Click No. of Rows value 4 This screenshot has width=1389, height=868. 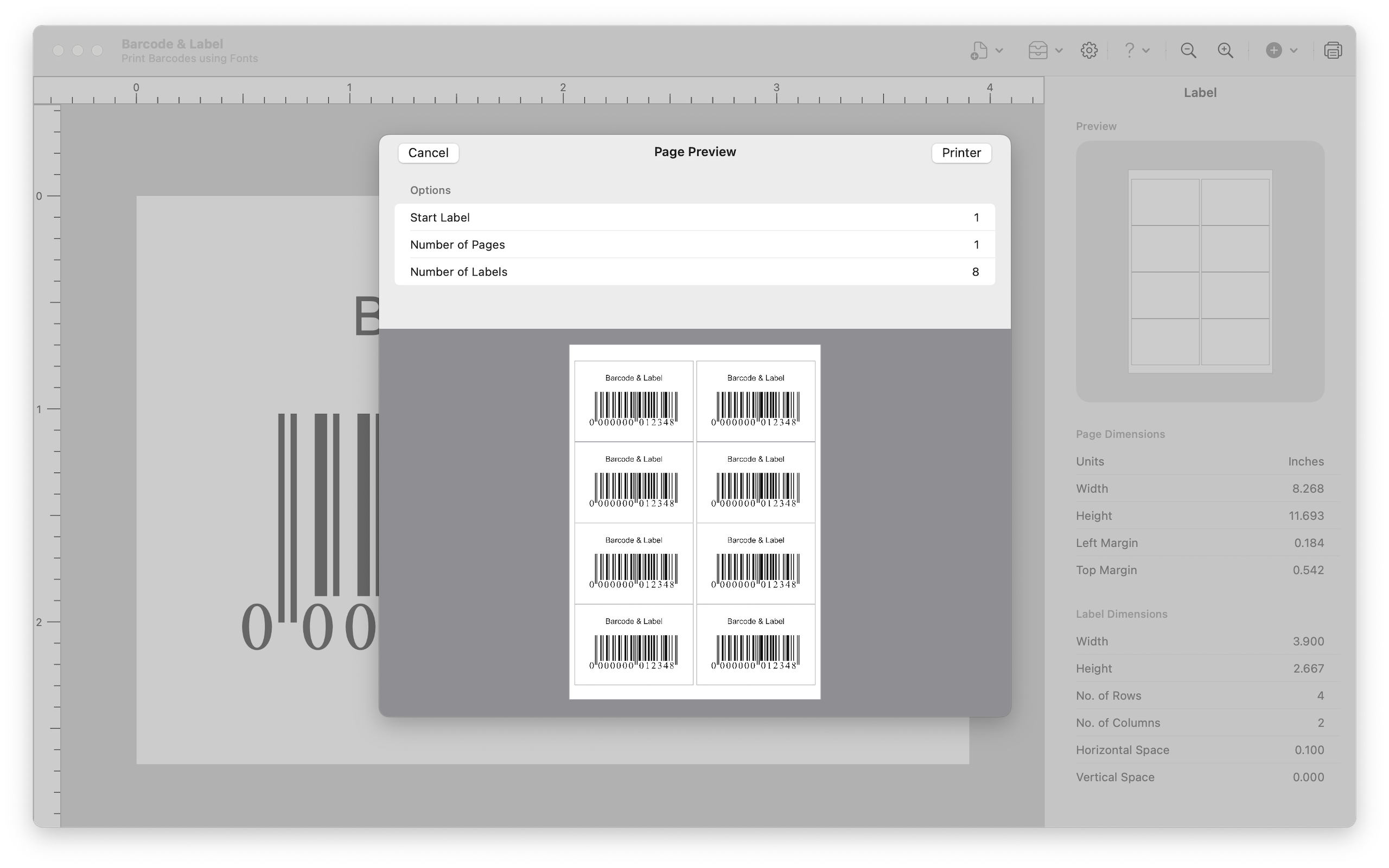[1320, 696]
